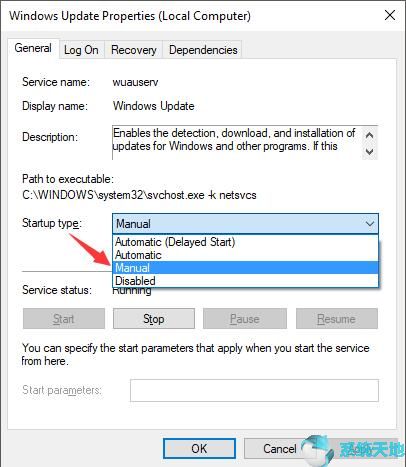The height and width of the screenshot is (467, 406).
Task: Click the Pause service button
Action: click(245, 319)
